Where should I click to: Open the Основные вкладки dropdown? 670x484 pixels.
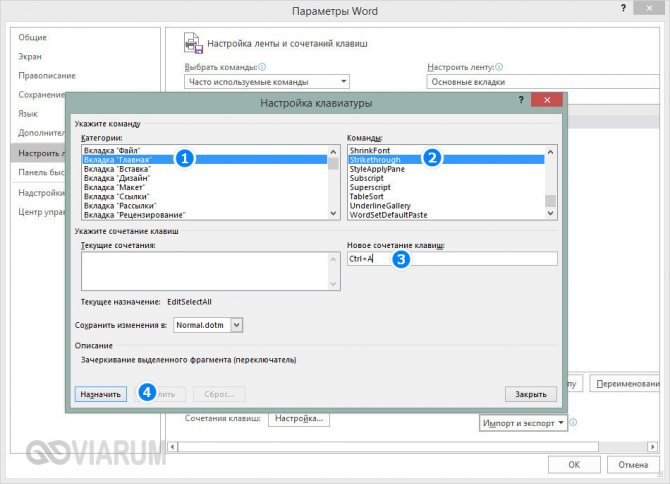[x=543, y=82]
